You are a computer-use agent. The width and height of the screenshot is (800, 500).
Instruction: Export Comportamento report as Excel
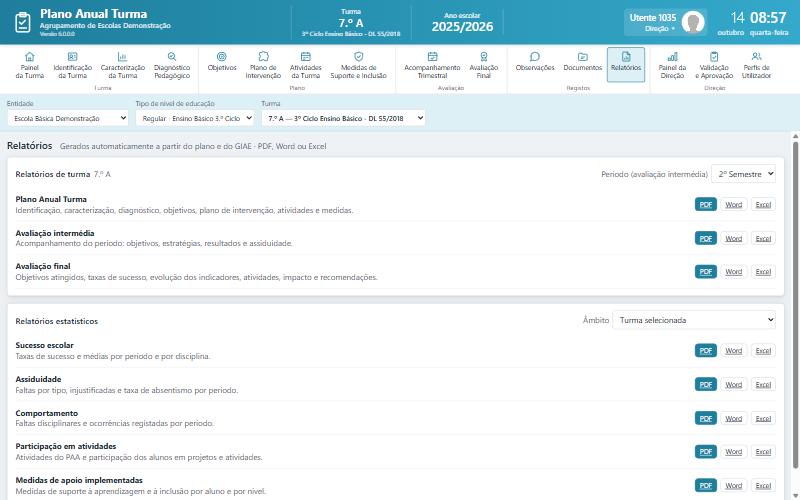(x=763, y=418)
